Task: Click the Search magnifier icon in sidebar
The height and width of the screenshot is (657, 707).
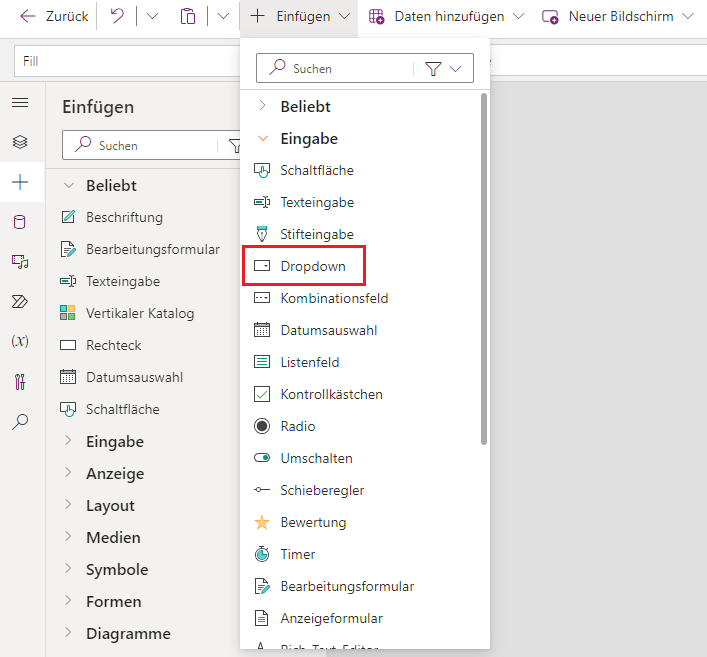Action: pos(20,421)
